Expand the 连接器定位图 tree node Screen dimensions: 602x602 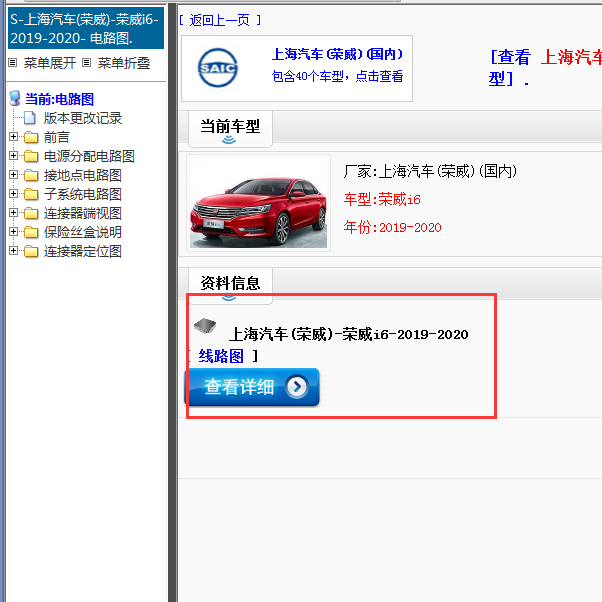coord(13,251)
